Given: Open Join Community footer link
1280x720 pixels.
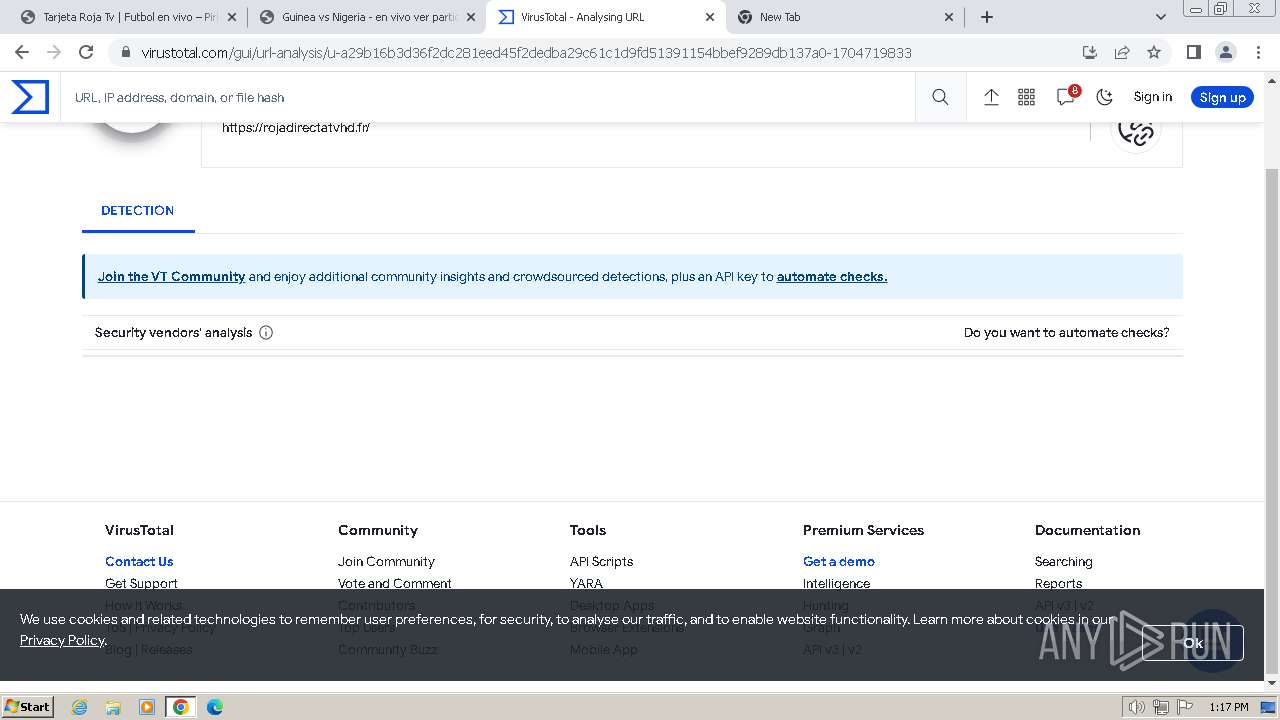Looking at the screenshot, I should click(x=386, y=562).
